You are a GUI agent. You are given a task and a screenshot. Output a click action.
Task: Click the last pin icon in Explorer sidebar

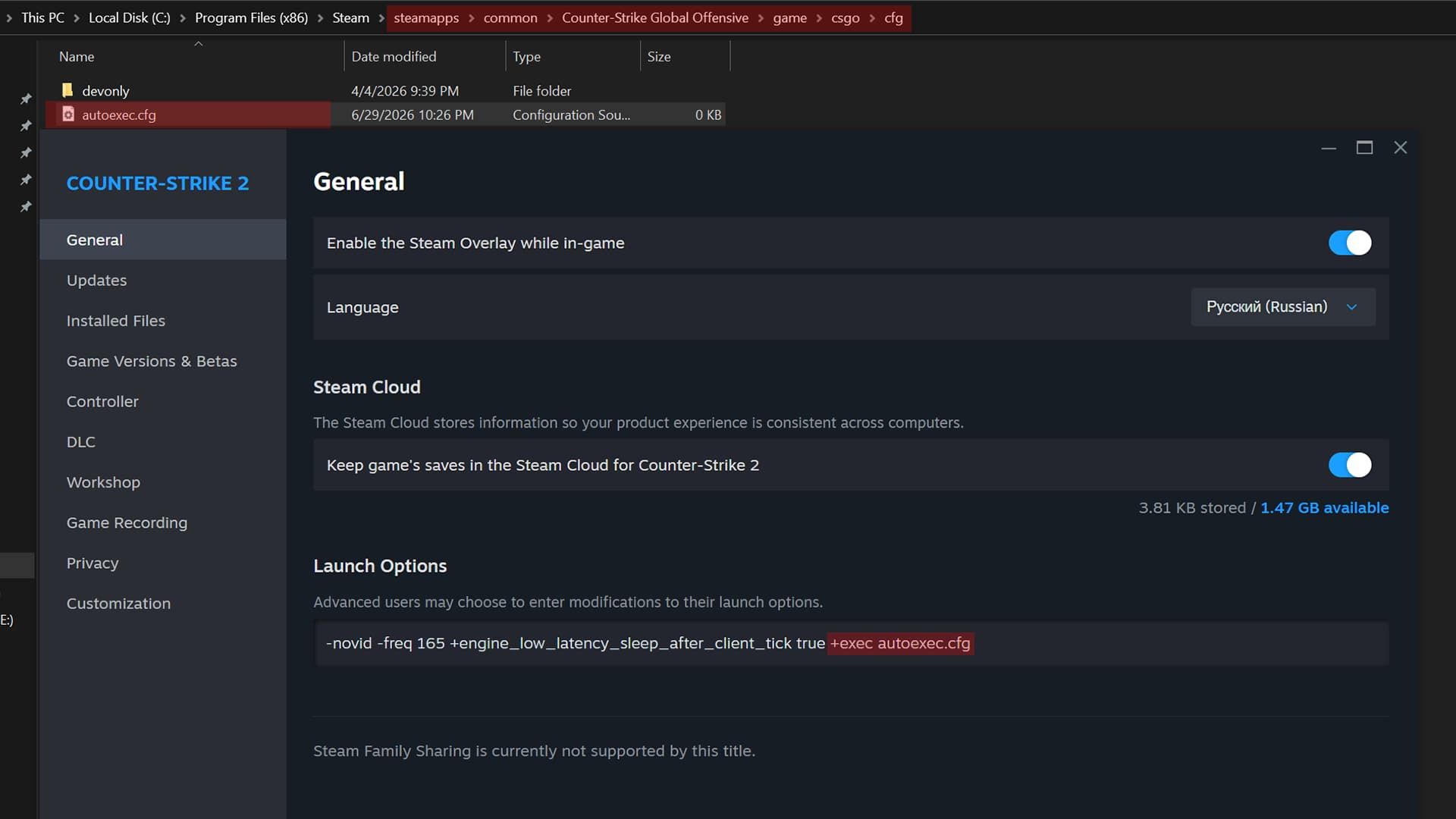coord(26,206)
